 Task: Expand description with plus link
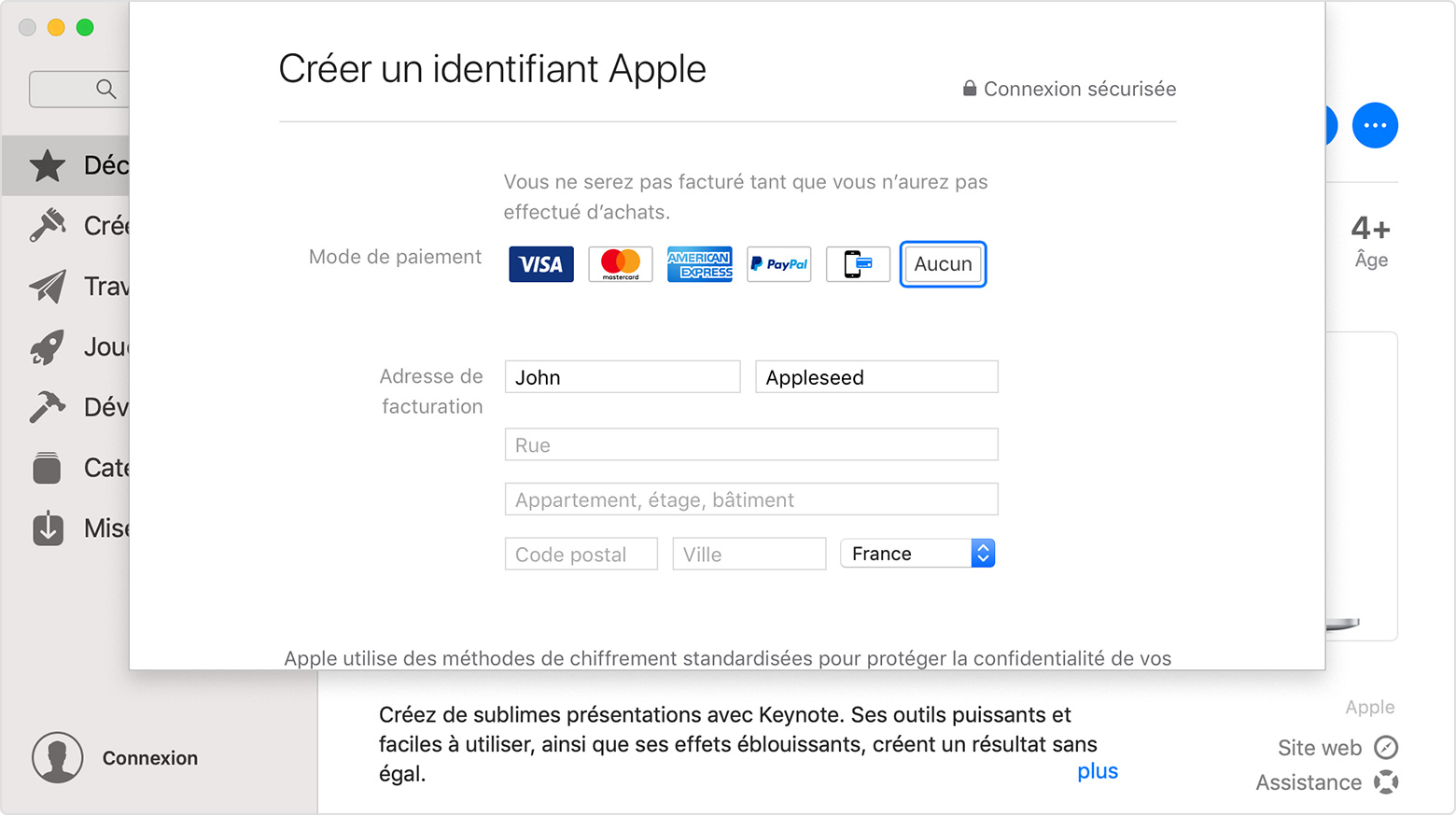1098,771
